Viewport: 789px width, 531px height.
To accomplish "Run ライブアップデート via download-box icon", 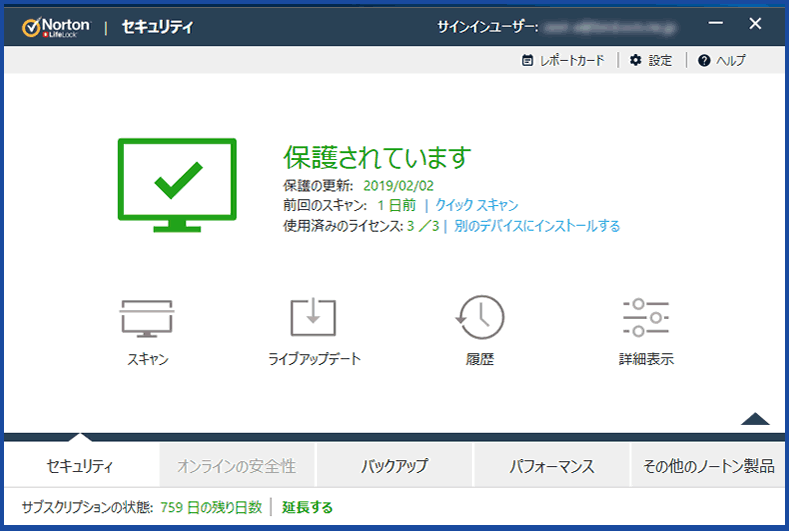I will click(313, 317).
